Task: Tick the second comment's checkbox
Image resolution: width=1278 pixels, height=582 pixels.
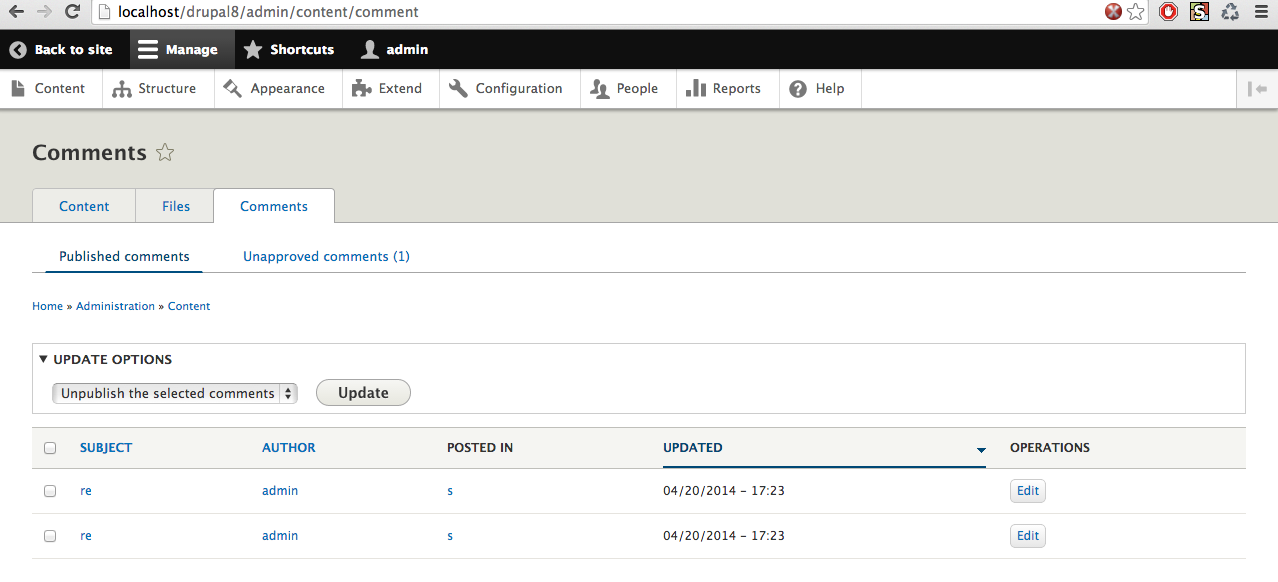Action: tap(50, 535)
